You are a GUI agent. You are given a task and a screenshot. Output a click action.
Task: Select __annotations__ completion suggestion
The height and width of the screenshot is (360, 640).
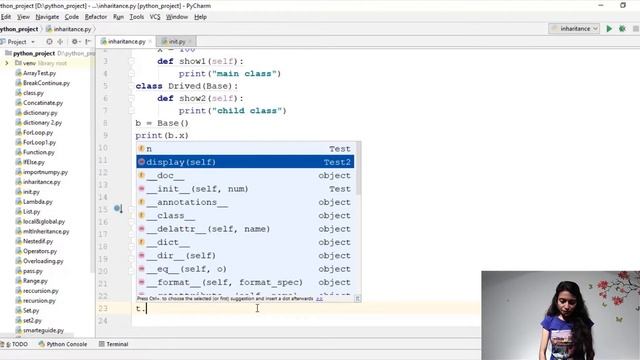click(x=245, y=202)
